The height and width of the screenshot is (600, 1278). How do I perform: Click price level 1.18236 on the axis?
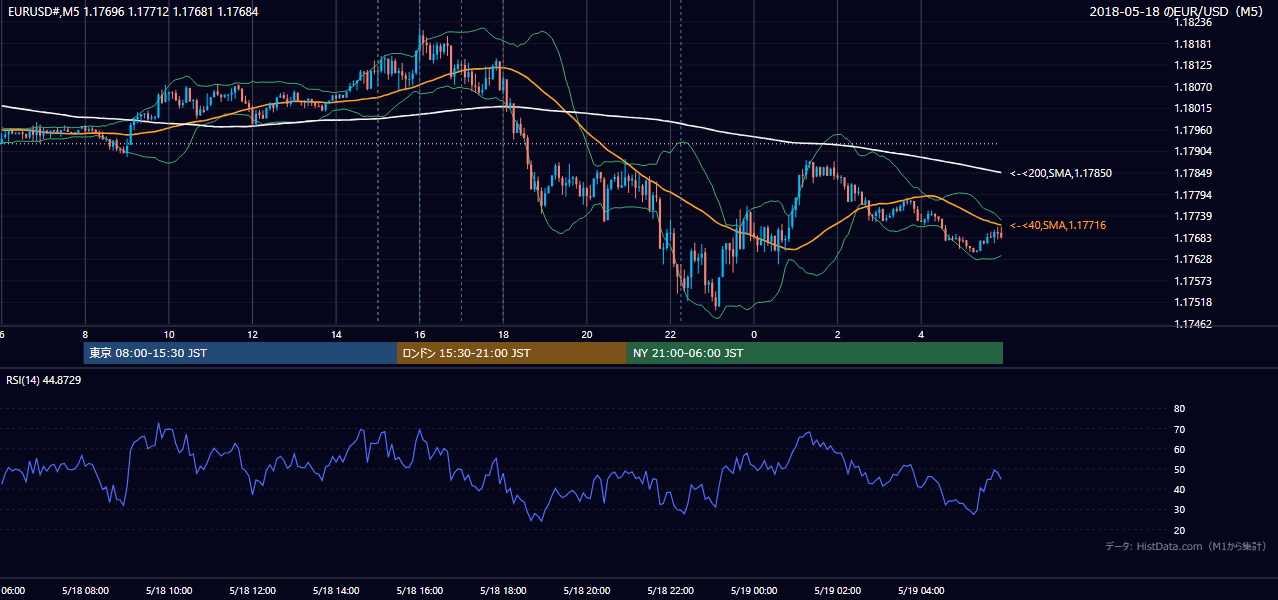point(1193,22)
